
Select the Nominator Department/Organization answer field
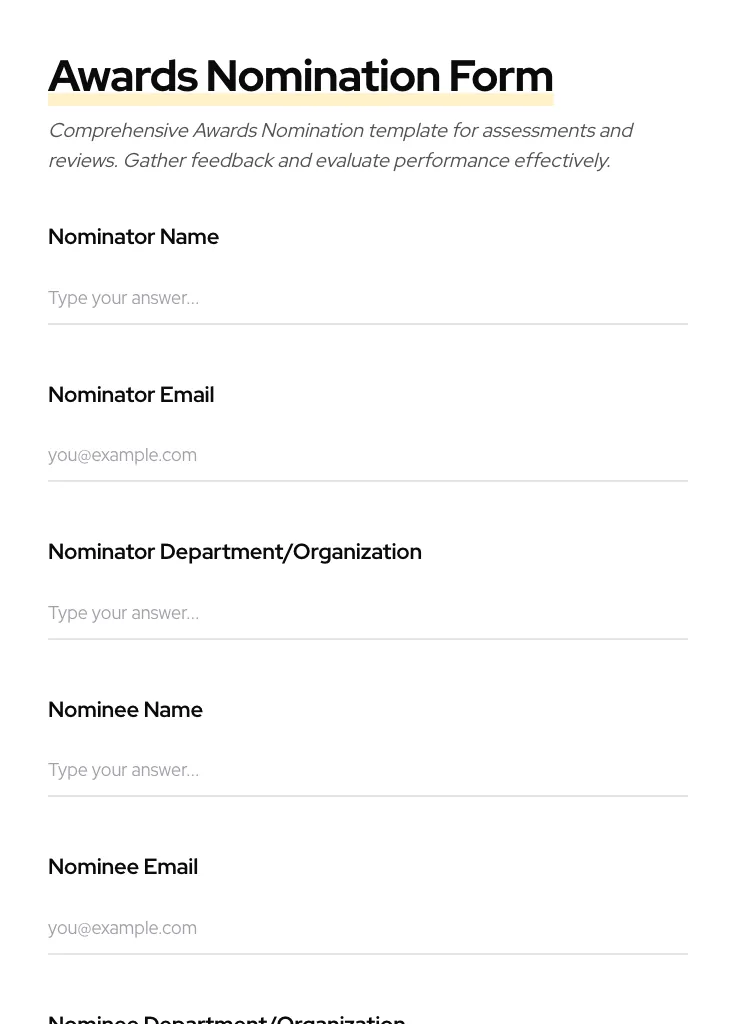tap(367, 613)
